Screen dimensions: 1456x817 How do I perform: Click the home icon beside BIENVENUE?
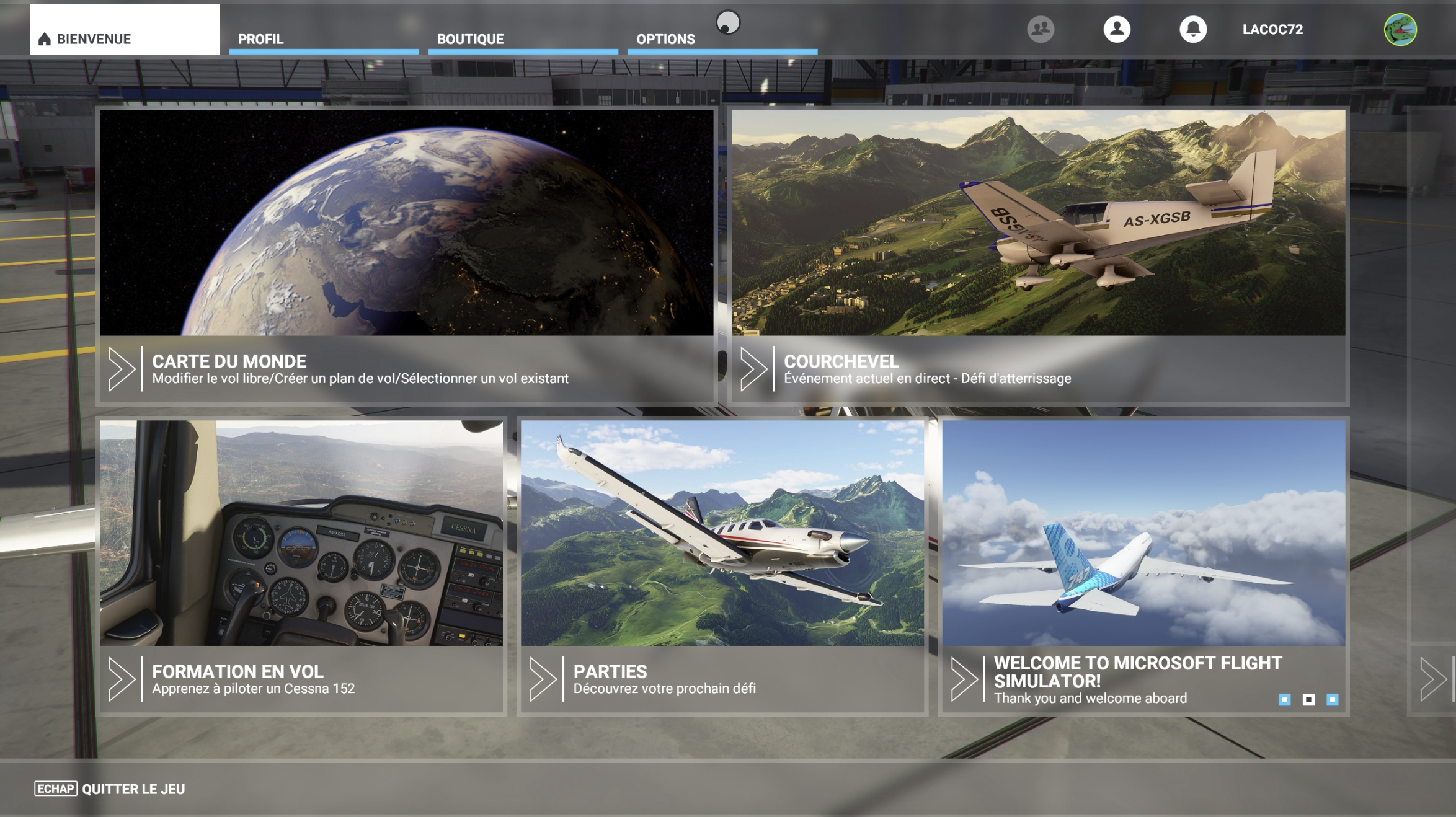click(44, 39)
